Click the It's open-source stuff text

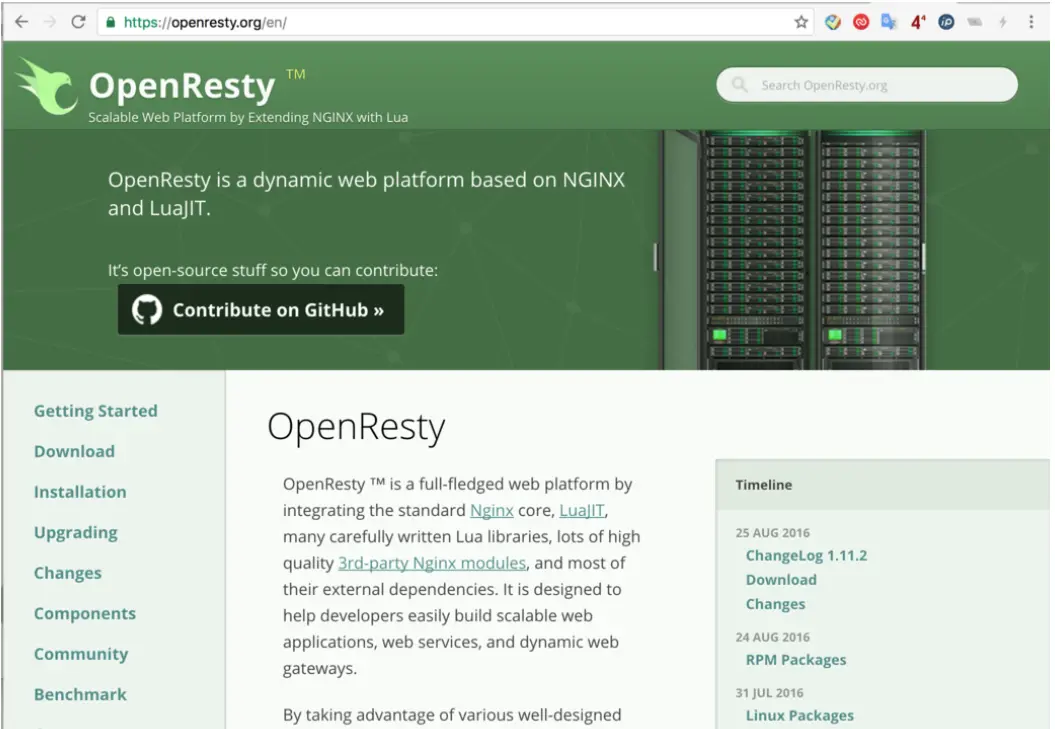pos(272,271)
